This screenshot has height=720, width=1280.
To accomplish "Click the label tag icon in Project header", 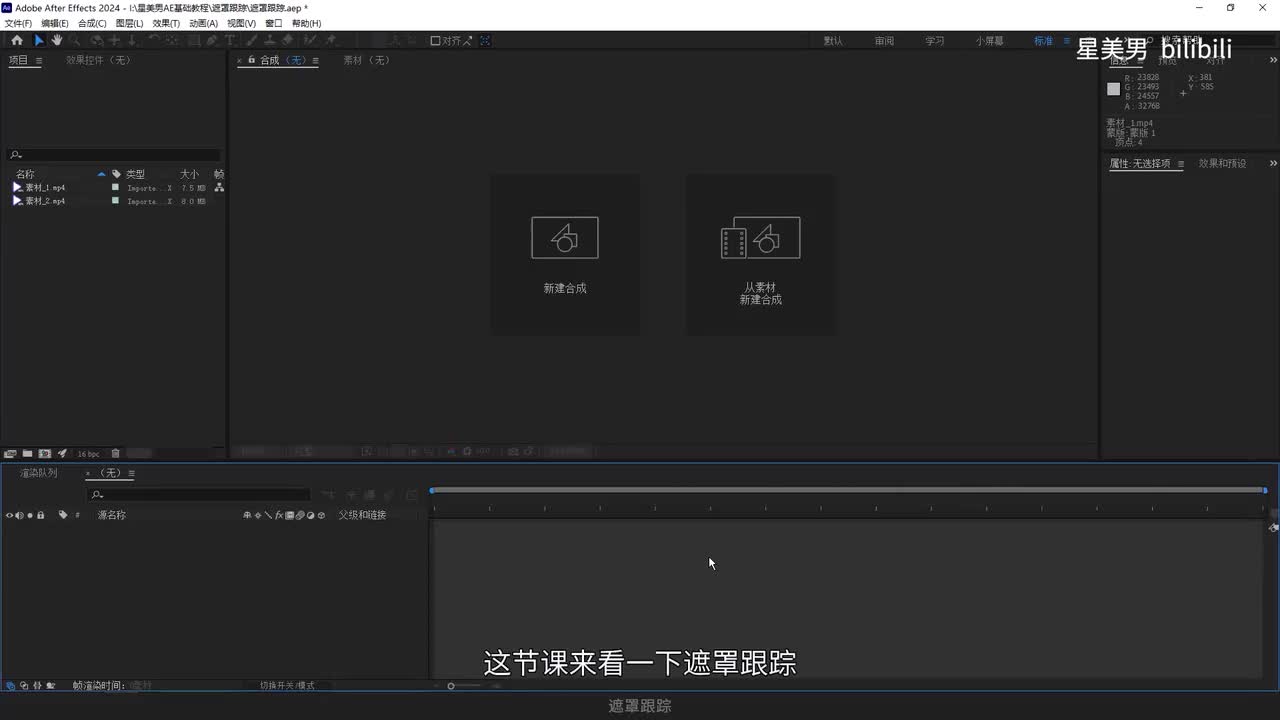I will [116, 174].
